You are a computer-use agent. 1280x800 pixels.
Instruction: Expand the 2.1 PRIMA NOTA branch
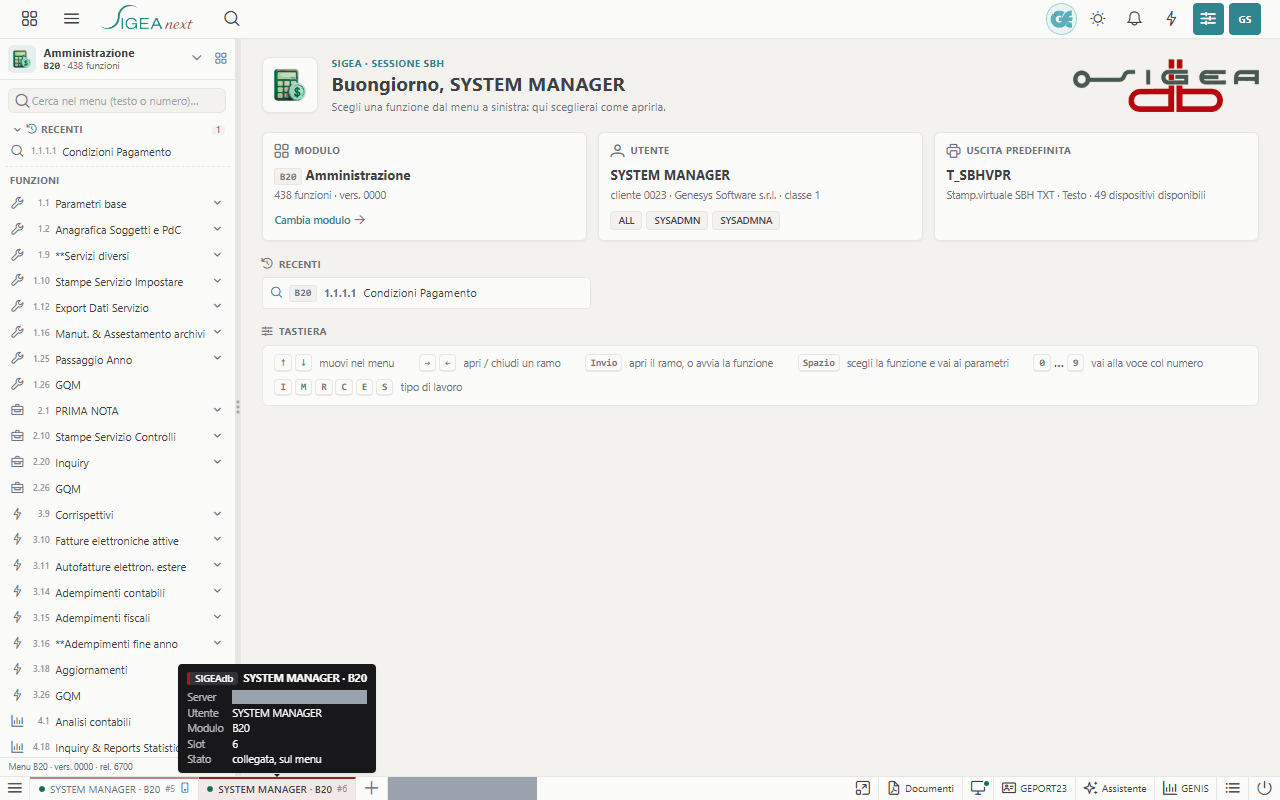217,411
